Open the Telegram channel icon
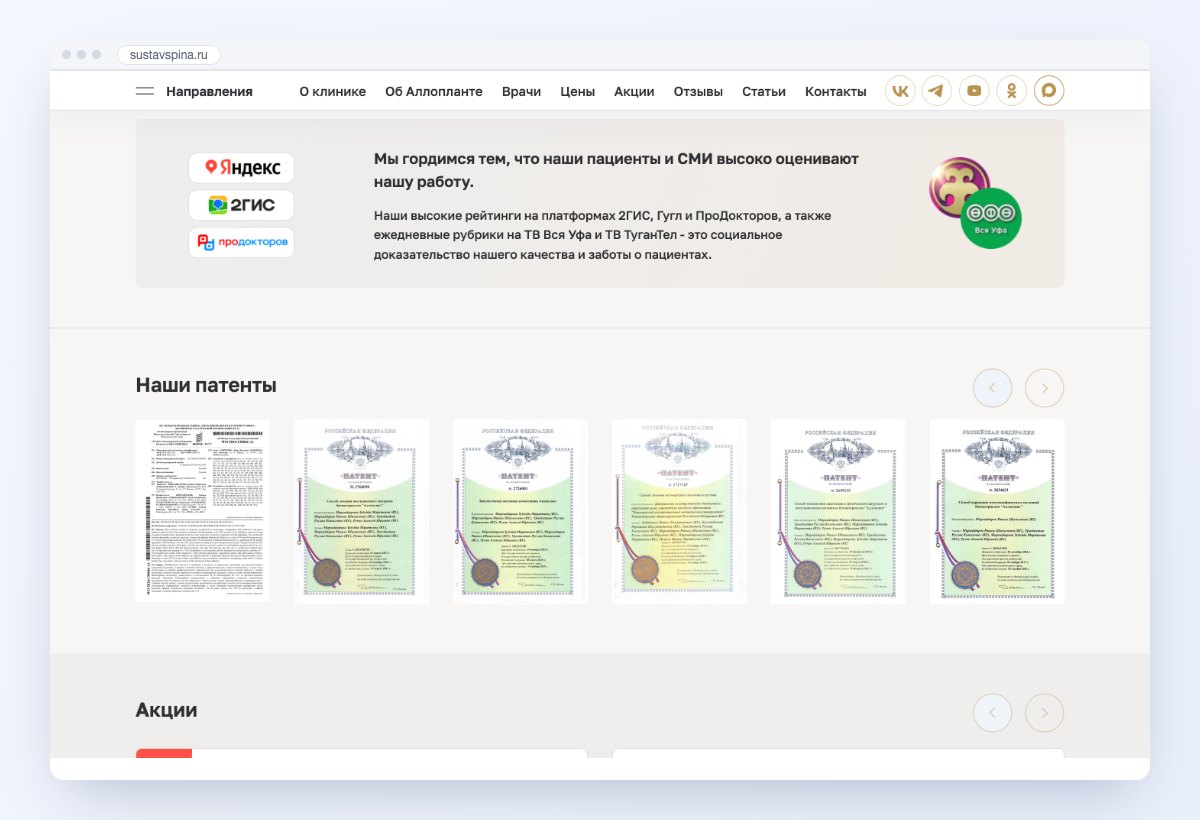This screenshot has height=820, width=1200. pos(937,91)
